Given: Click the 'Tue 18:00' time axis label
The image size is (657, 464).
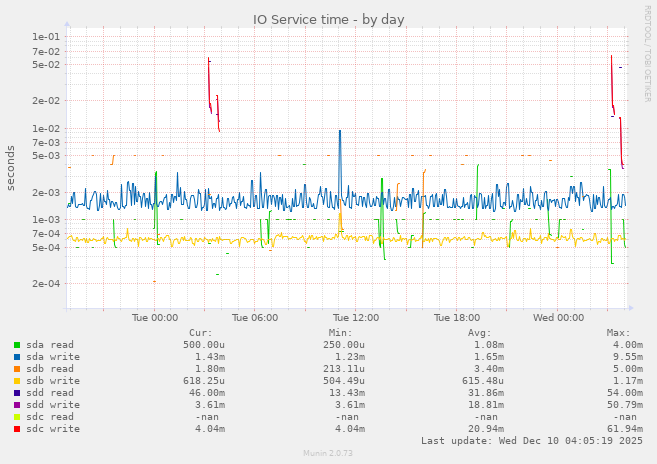Looking at the screenshot, I should coord(457,318).
